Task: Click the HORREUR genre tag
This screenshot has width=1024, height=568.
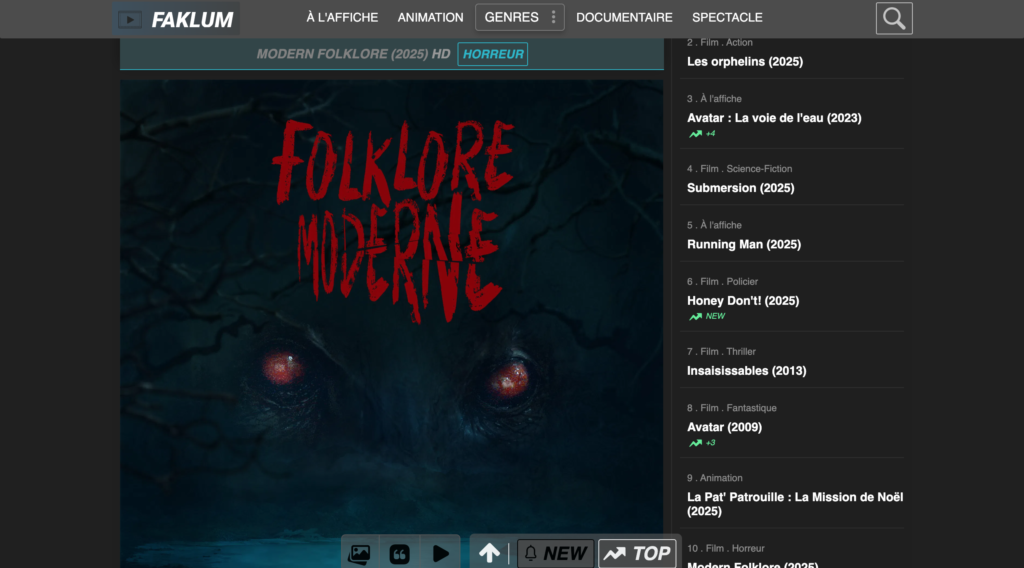Action: (492, 54)
